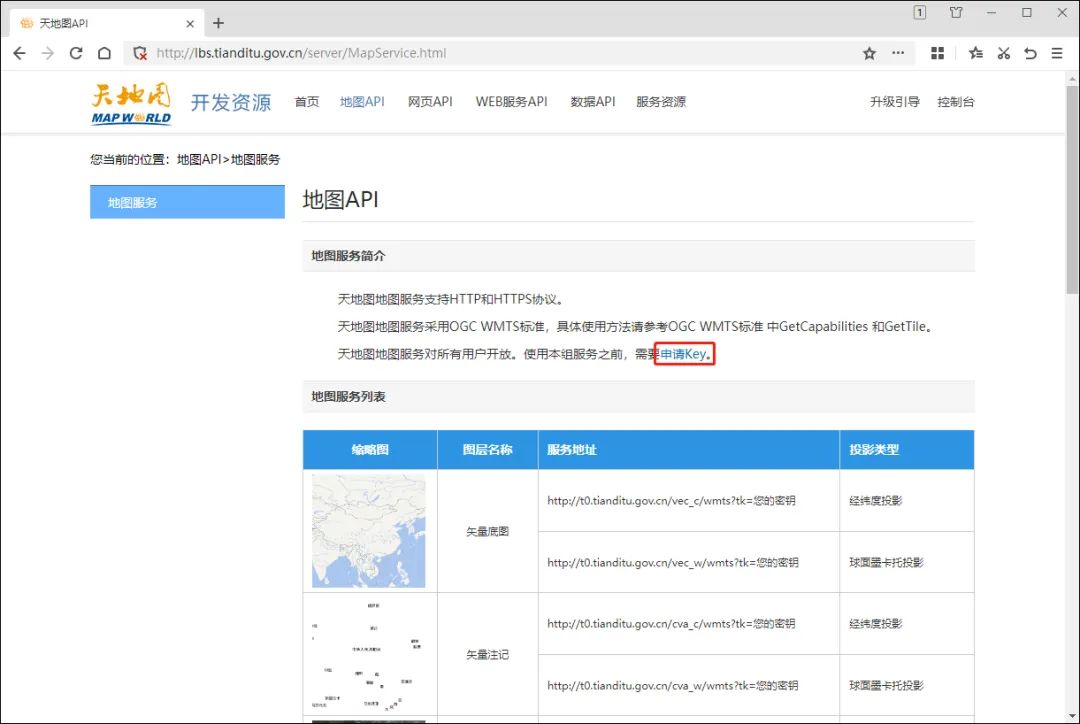This screenshot has width=1080, height=724.
Task: Click the 开发资源 title text
Action: tap(231, 103)
